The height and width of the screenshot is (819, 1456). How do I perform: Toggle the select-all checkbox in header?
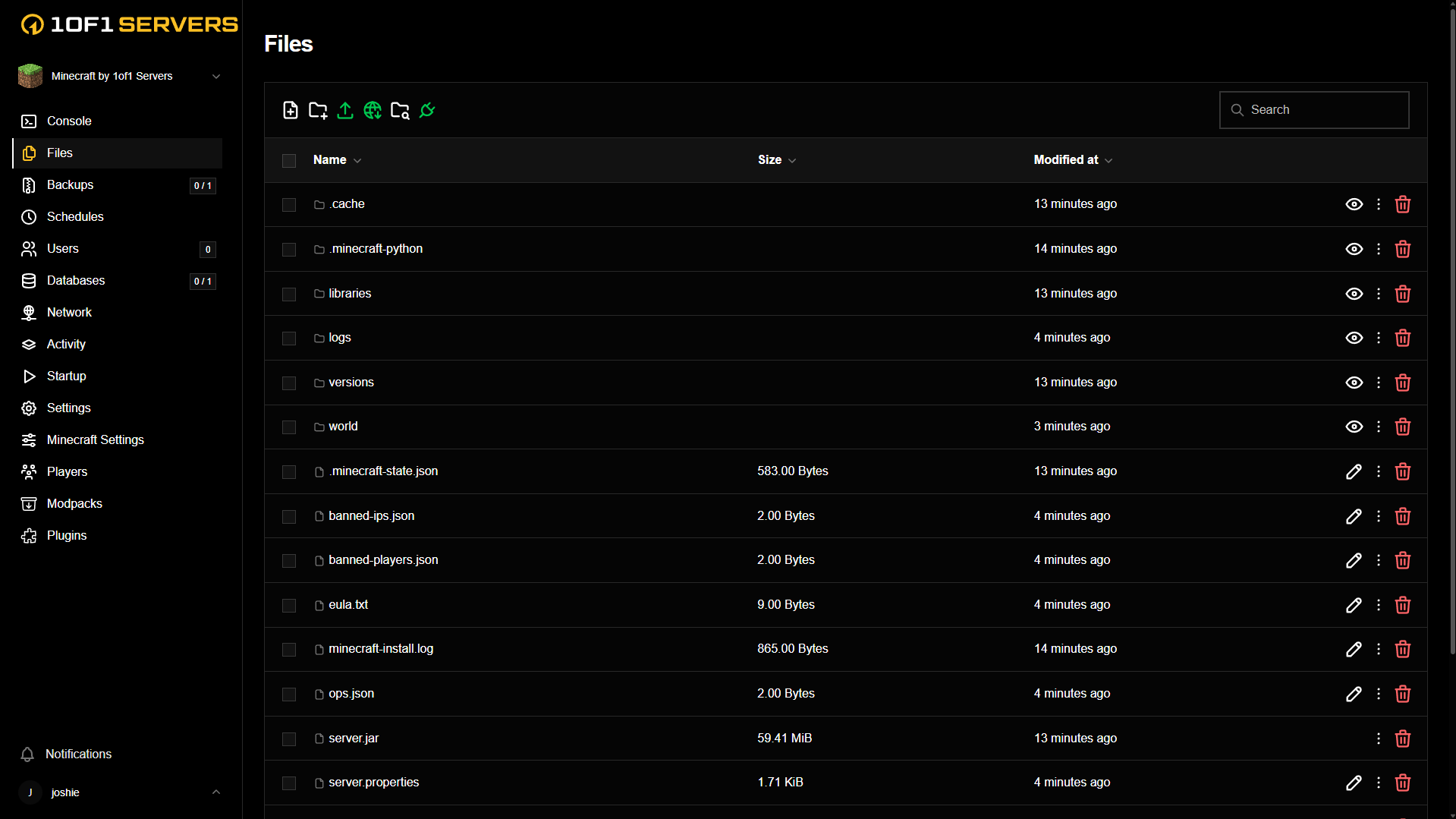pyautogui.click(x=289, y=160)
